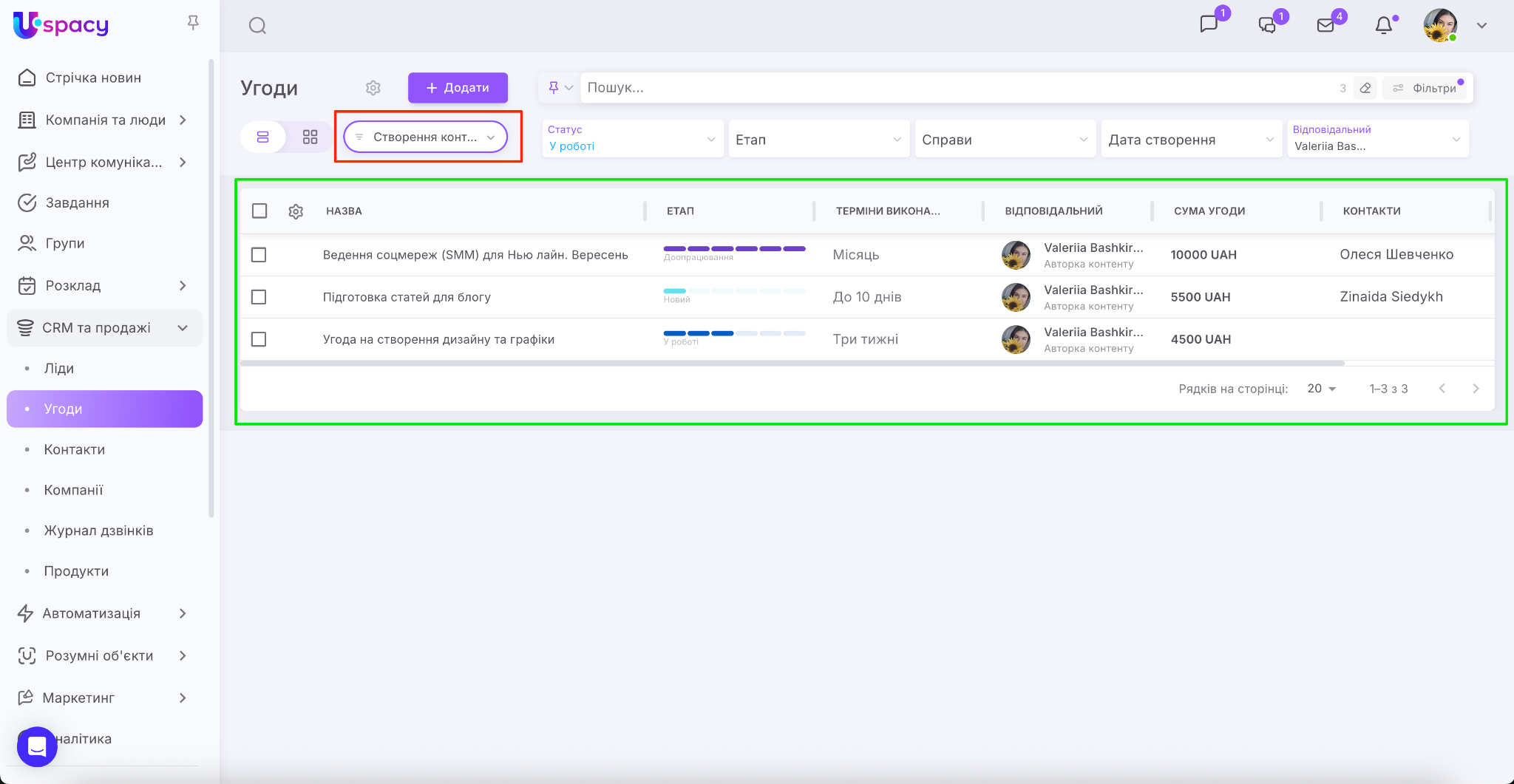Click the Фільтри button

(x=1426, y=88)
